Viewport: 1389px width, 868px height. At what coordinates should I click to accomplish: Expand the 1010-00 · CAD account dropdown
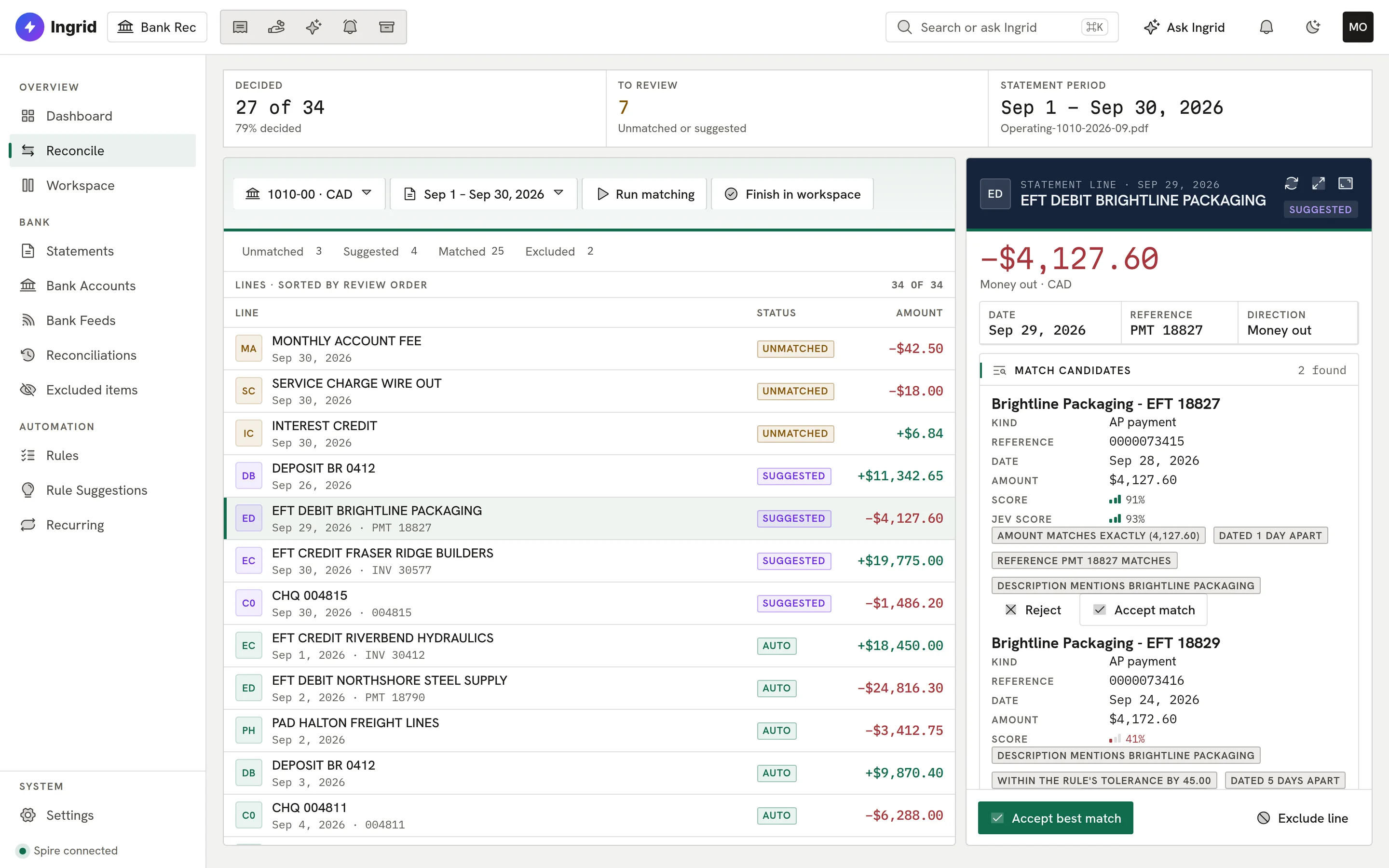point(309,194)
